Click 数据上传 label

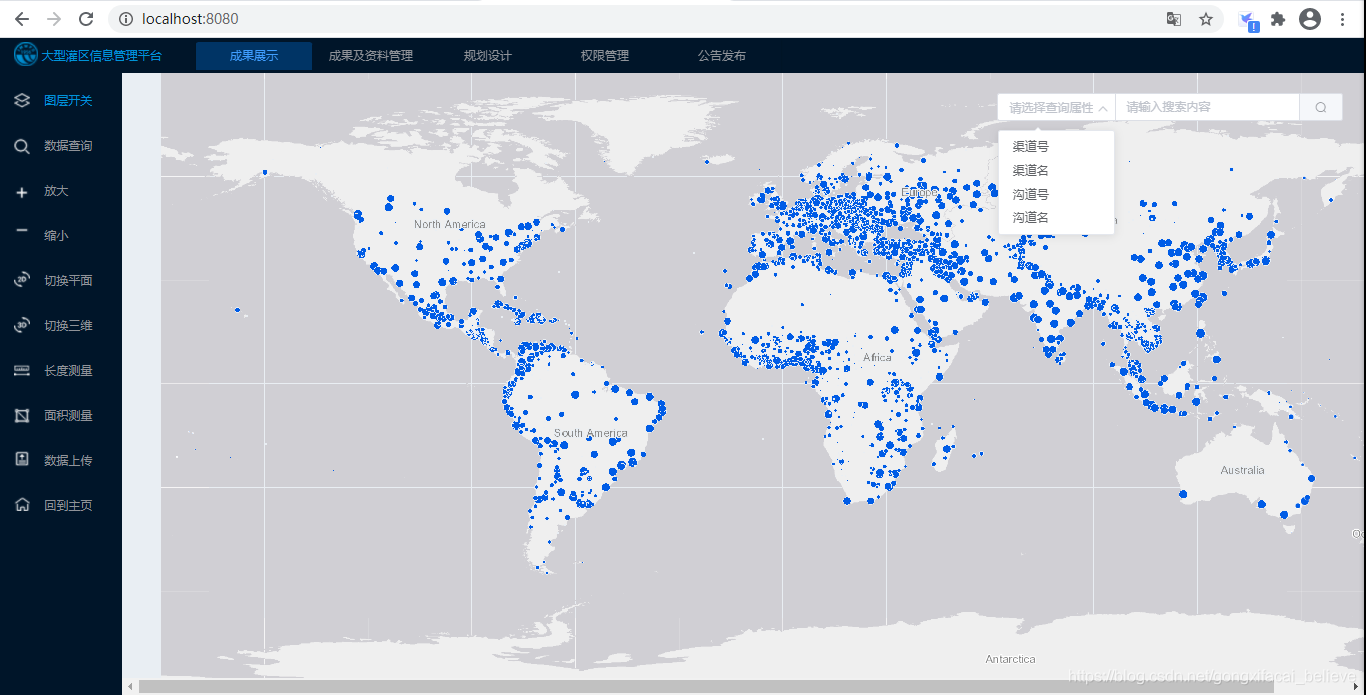tap(68, 461)
